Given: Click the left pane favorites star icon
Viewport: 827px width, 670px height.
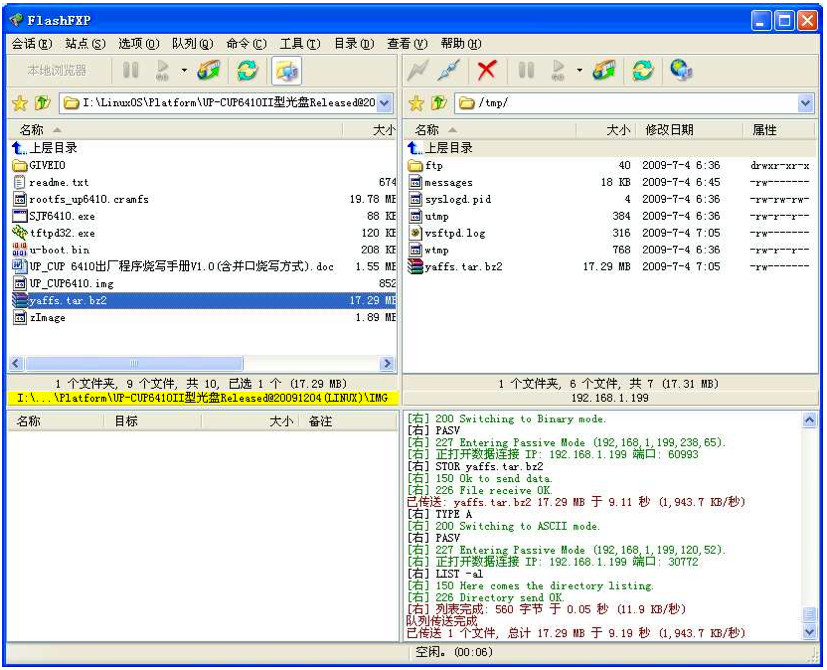Looking at the screenshot, I should pyautogui.click(x=20, y=103).
